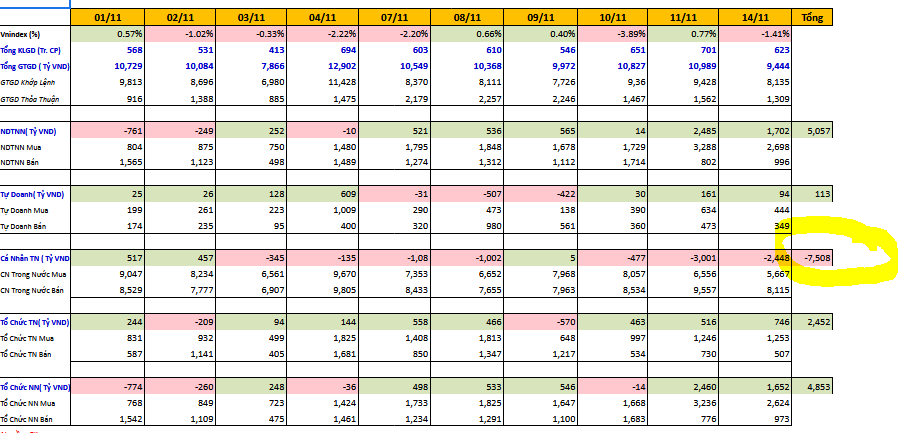Click the Vnindex (%) row label

[20, 35]
